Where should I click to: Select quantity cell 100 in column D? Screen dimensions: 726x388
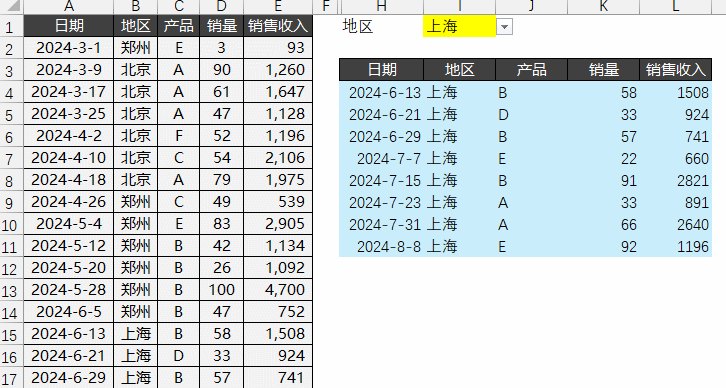pos(222,290)
